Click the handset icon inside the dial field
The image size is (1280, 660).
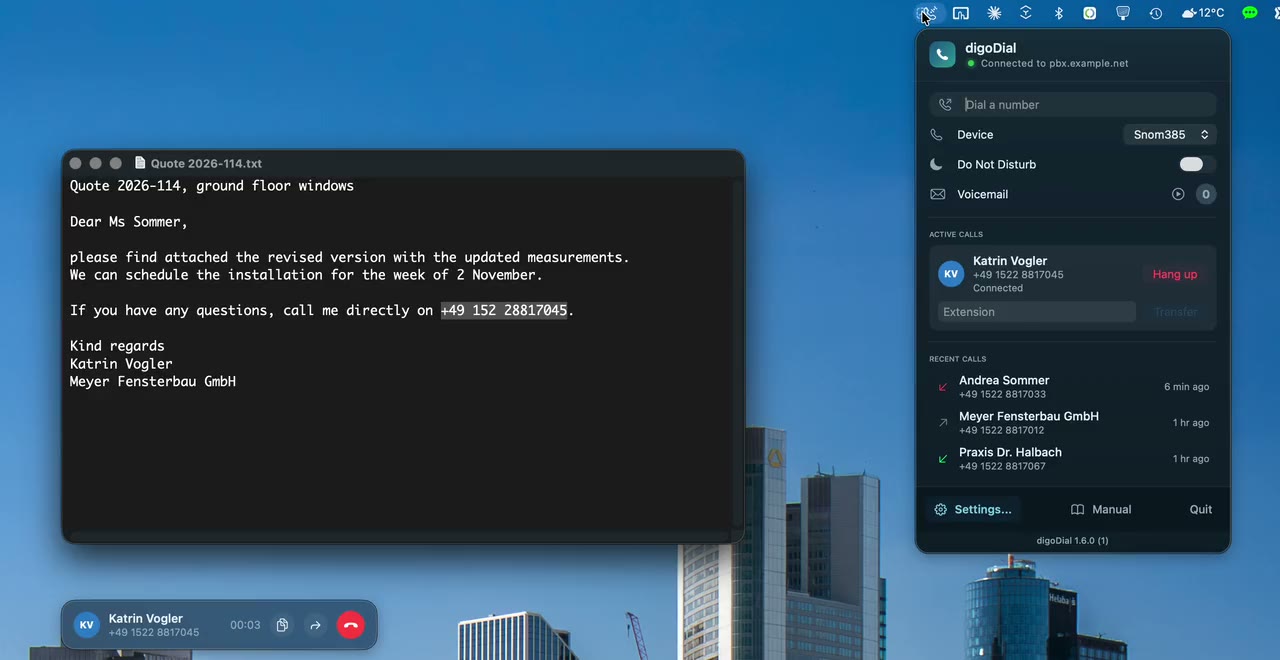946,104
